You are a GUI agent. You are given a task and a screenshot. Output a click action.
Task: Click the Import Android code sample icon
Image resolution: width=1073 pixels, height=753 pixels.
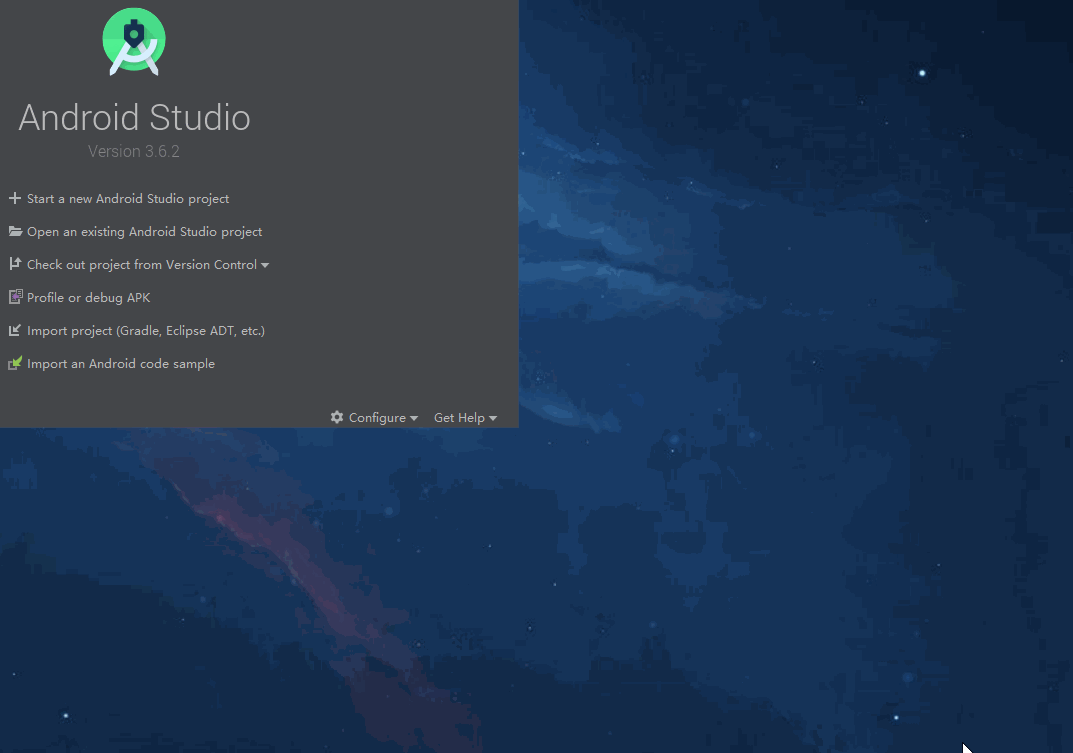(x=15, y=363)
